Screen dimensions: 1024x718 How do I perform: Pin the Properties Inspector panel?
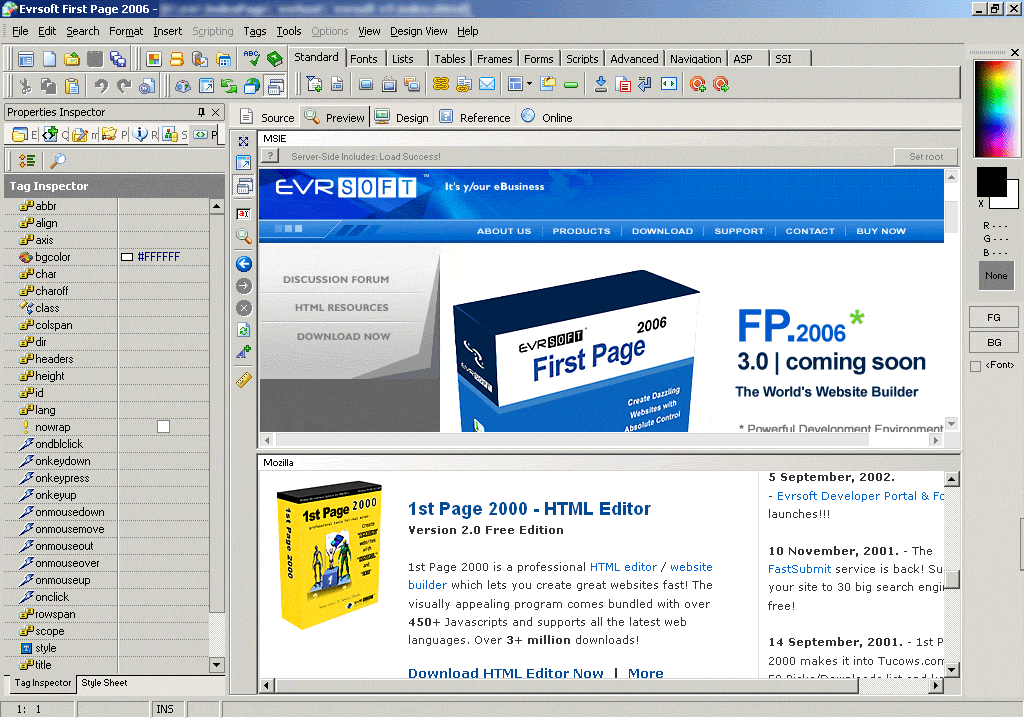[x=201, y=112]
